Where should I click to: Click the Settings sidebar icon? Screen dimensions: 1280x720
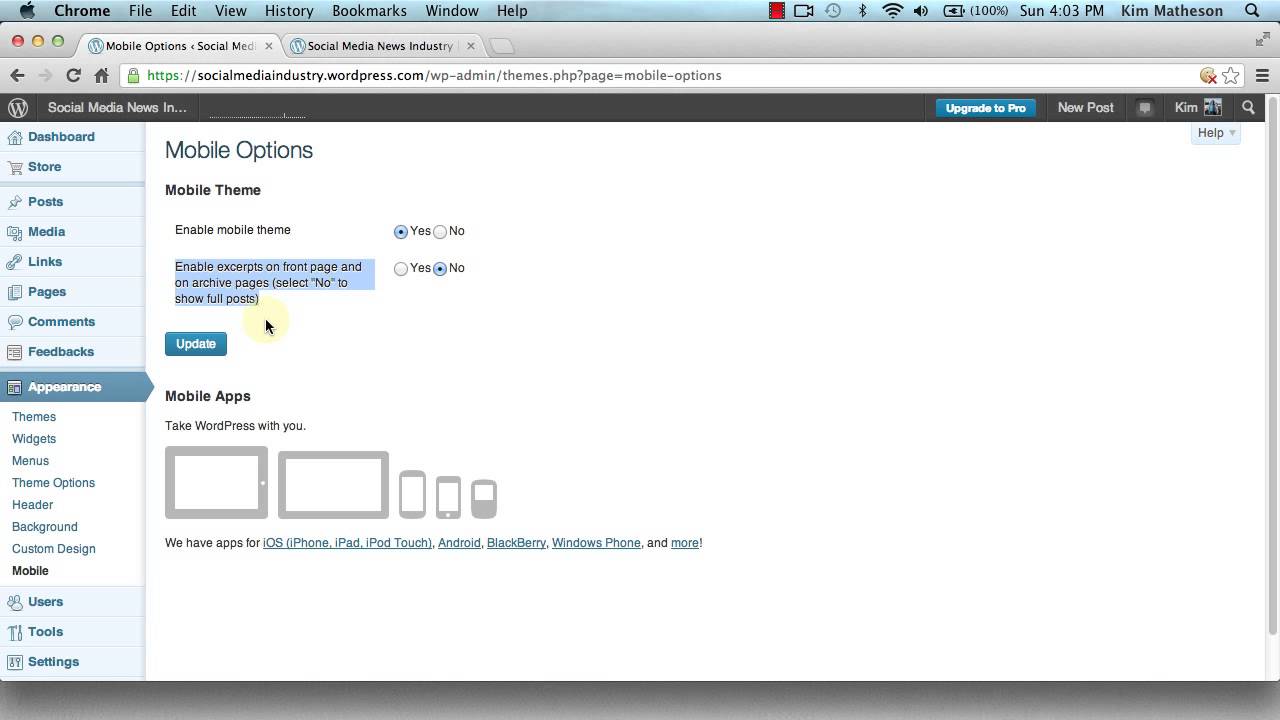(x=15, y=662)
